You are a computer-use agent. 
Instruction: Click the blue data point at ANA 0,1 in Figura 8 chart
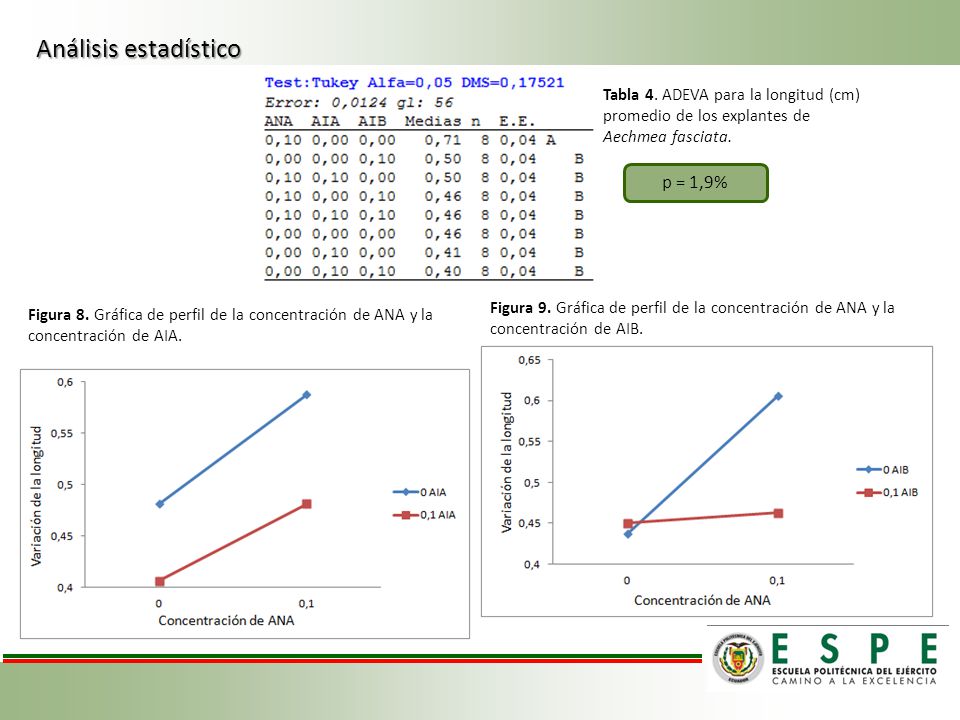[307, 395]
